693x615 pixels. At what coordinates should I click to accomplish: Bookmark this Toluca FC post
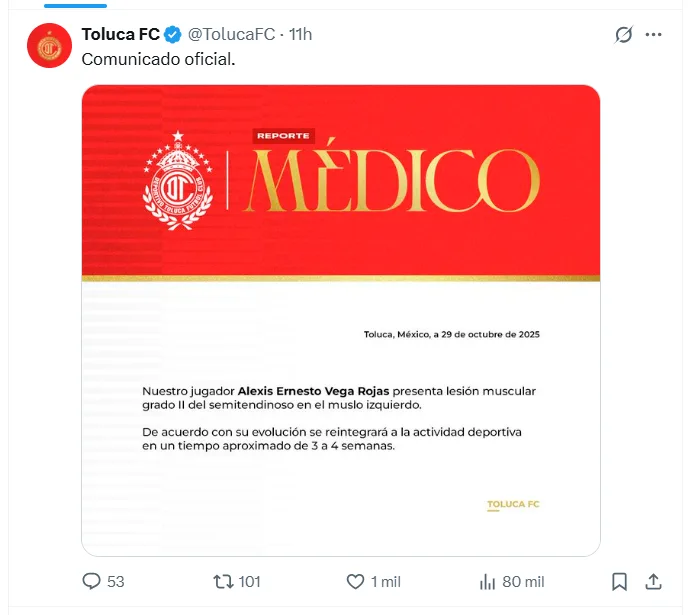619,581
